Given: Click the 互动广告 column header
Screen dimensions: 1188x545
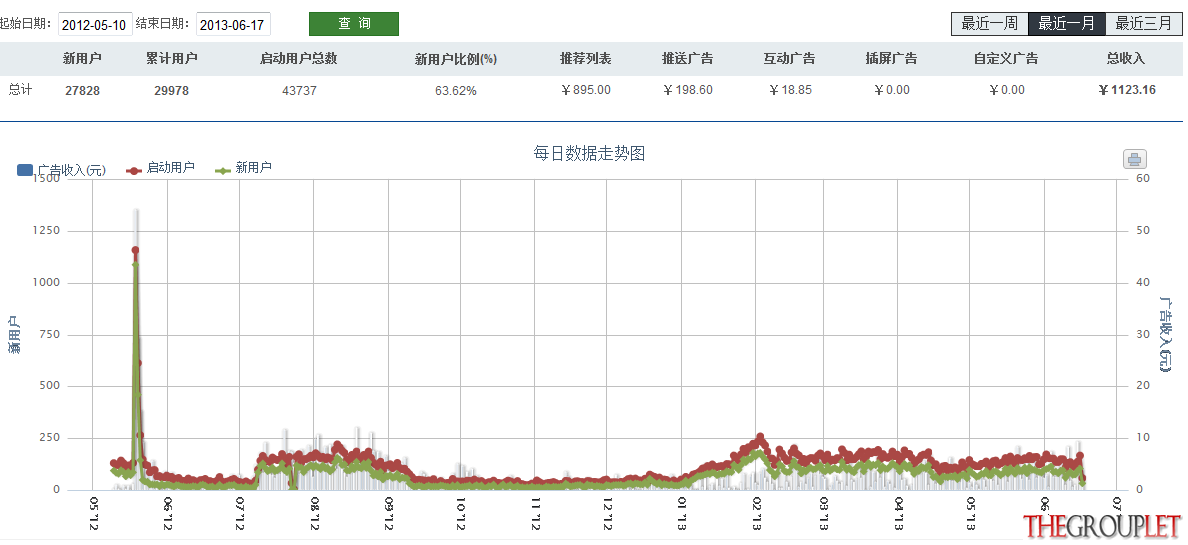Looking at the screenshot, I should 789,58.
